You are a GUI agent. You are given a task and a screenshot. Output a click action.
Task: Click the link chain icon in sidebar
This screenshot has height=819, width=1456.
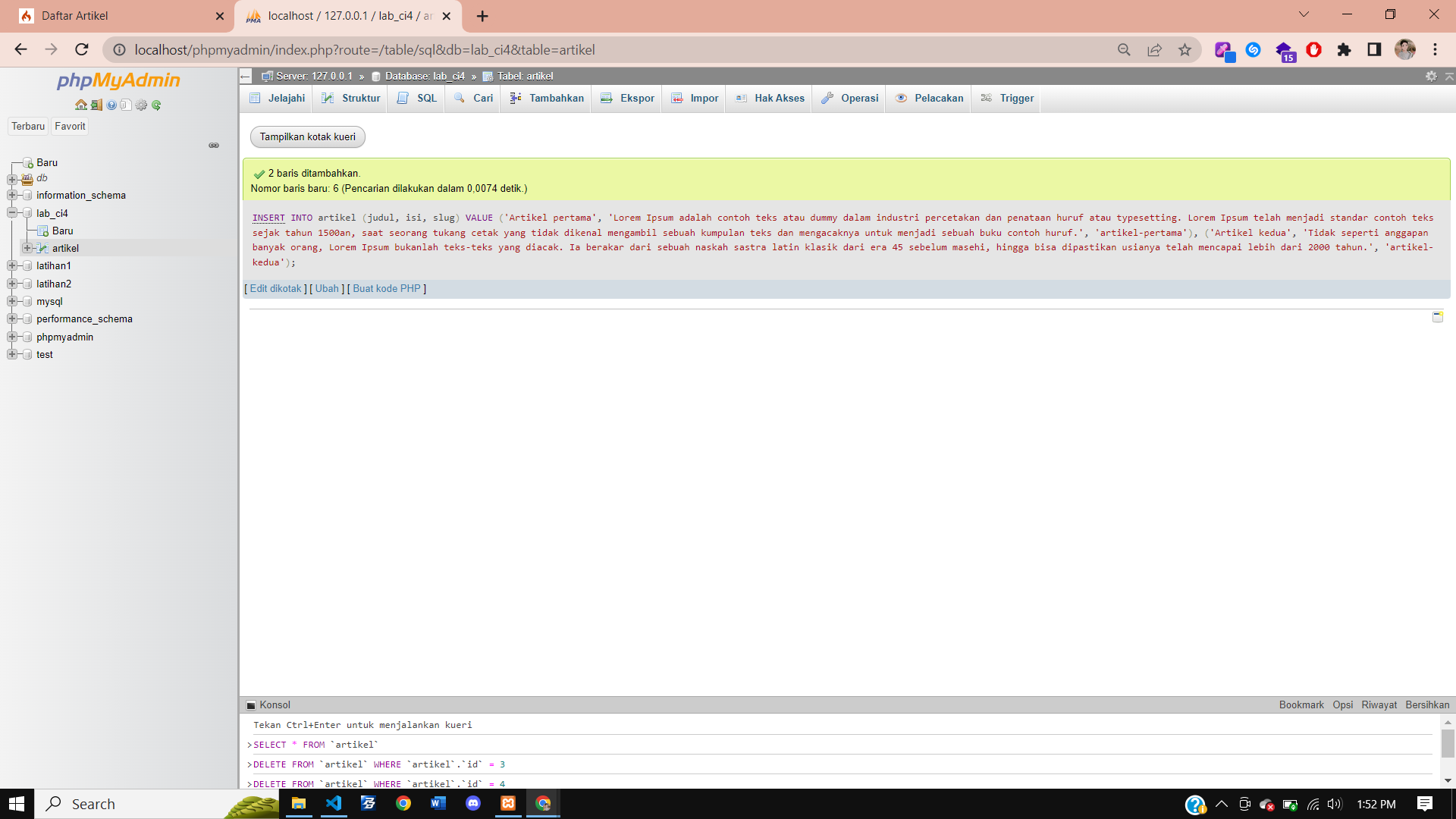tap(214, 146)
